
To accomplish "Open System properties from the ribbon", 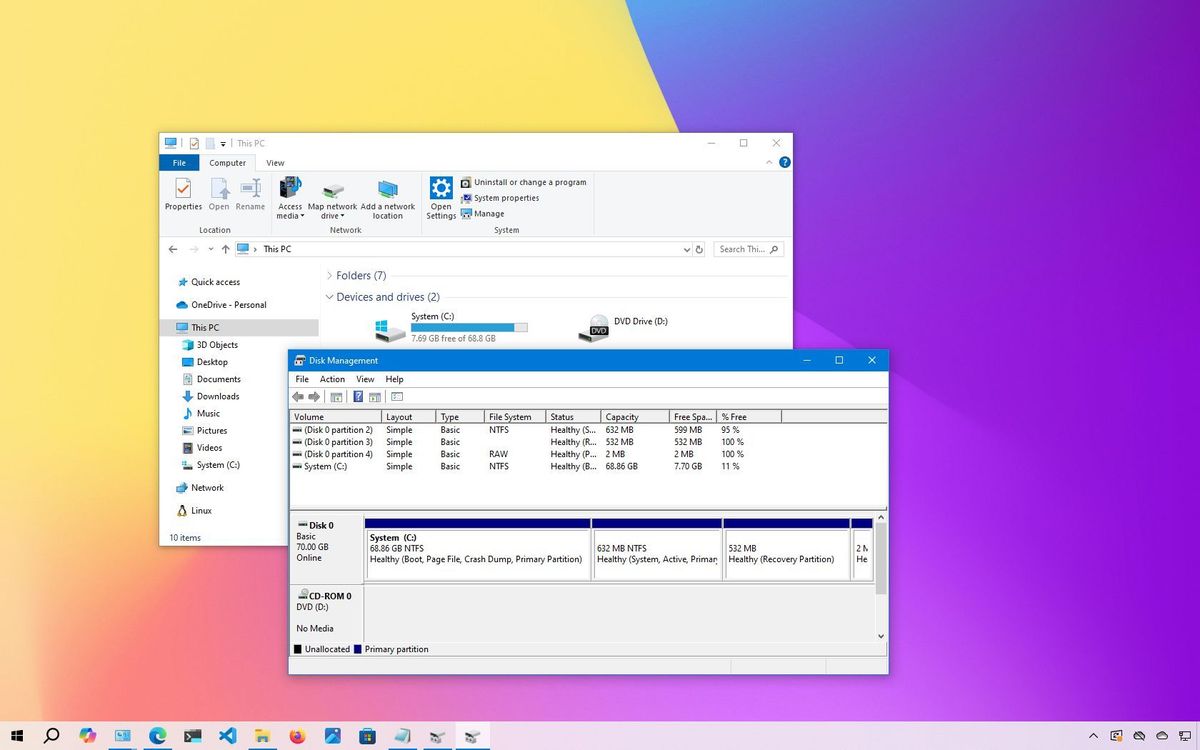I will click(x=504, y=198).
